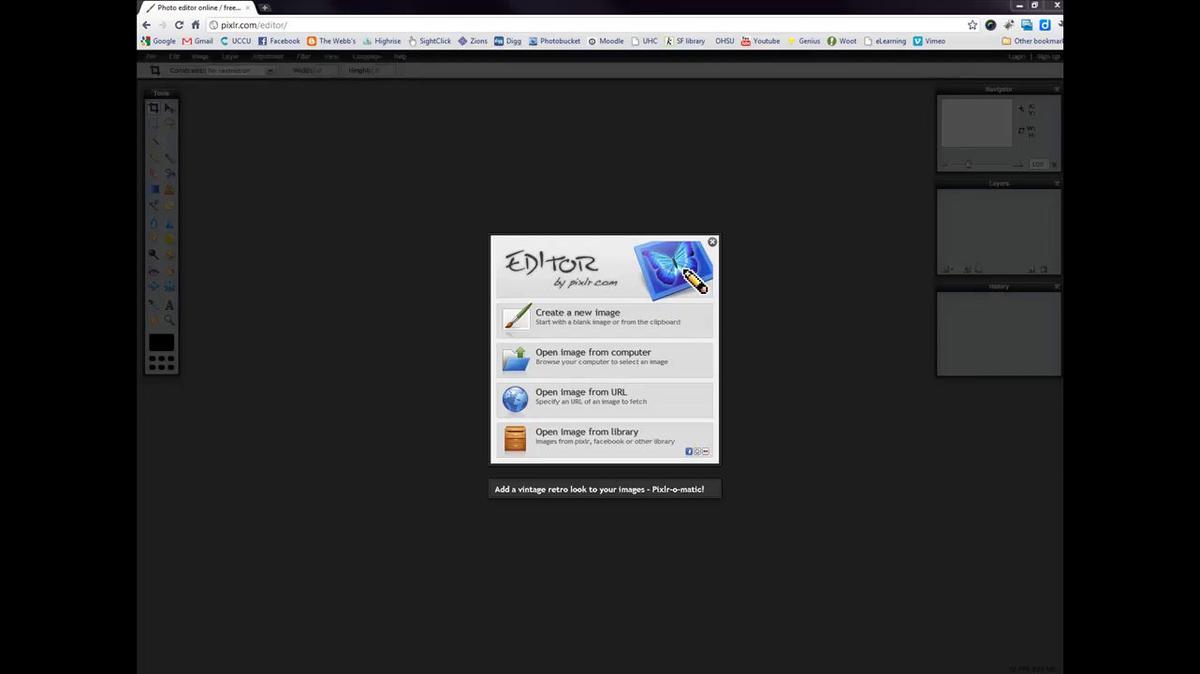1200x674 pixels.
Task: Open a new browser tab
Action: 265,7
